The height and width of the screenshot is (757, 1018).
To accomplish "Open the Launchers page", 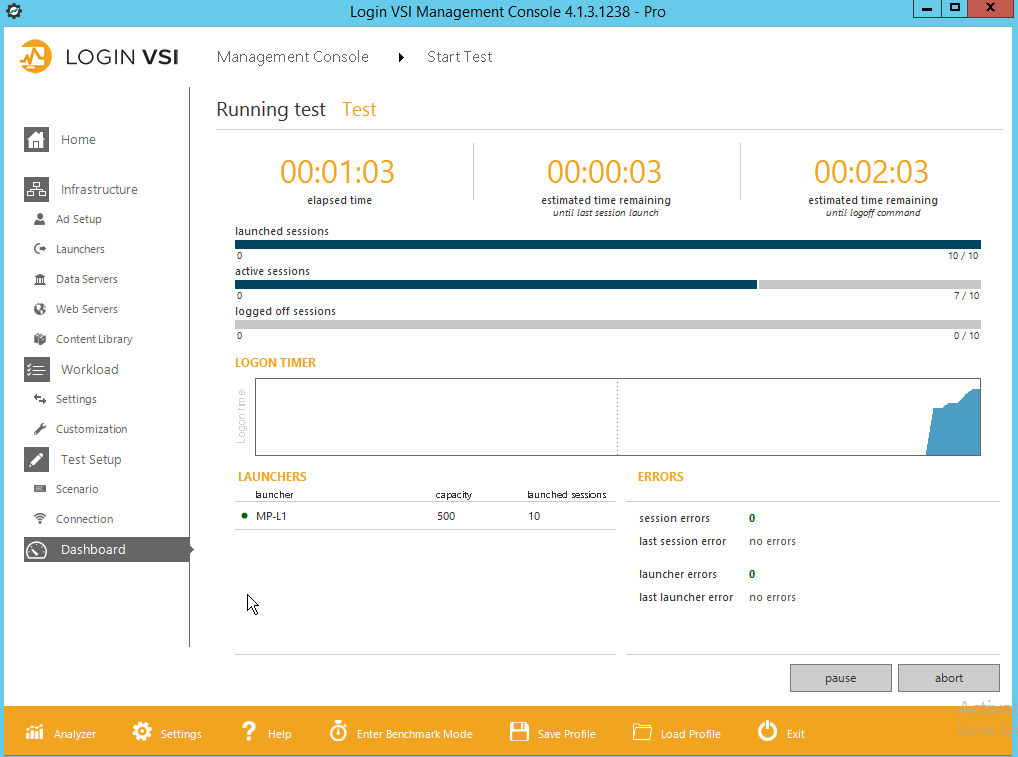I will [x=80, y=249].
